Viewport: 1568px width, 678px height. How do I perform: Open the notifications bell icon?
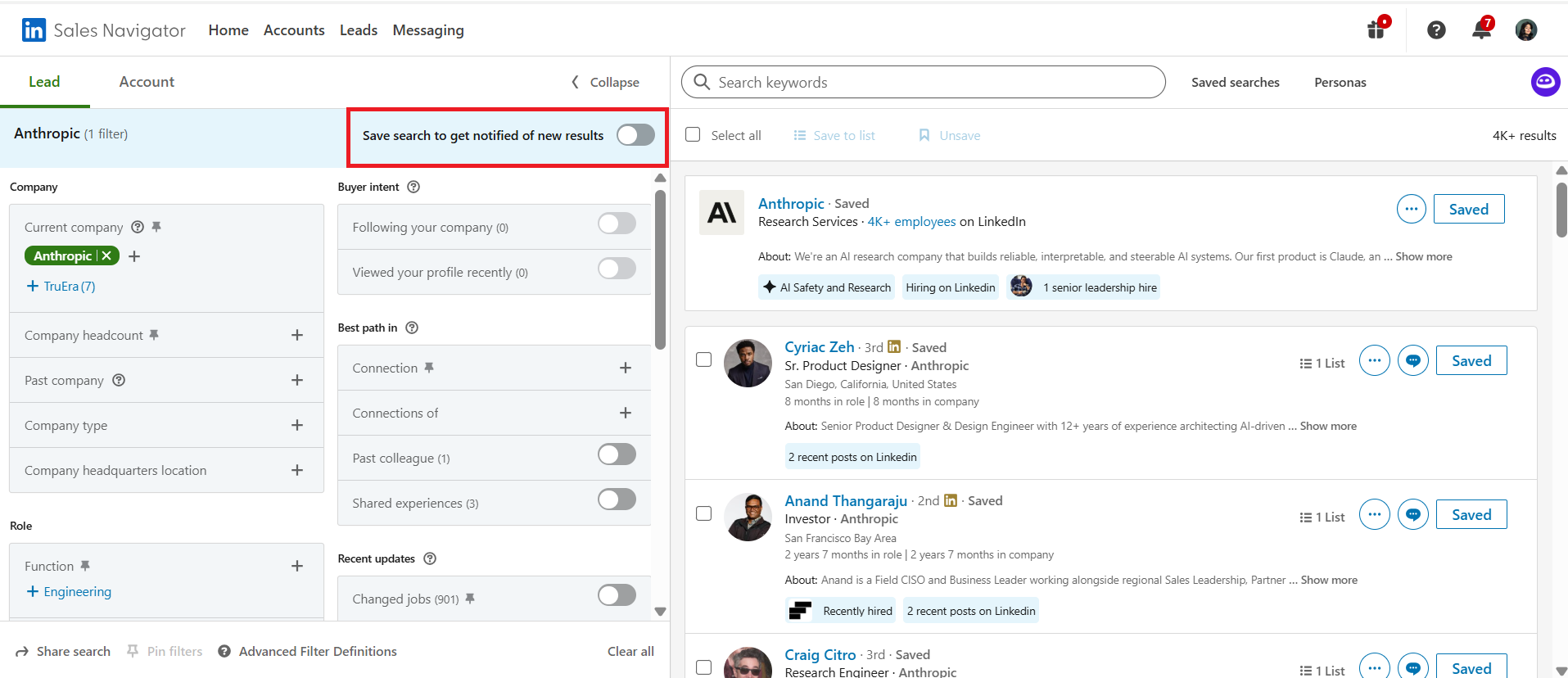coord(1481,30)
